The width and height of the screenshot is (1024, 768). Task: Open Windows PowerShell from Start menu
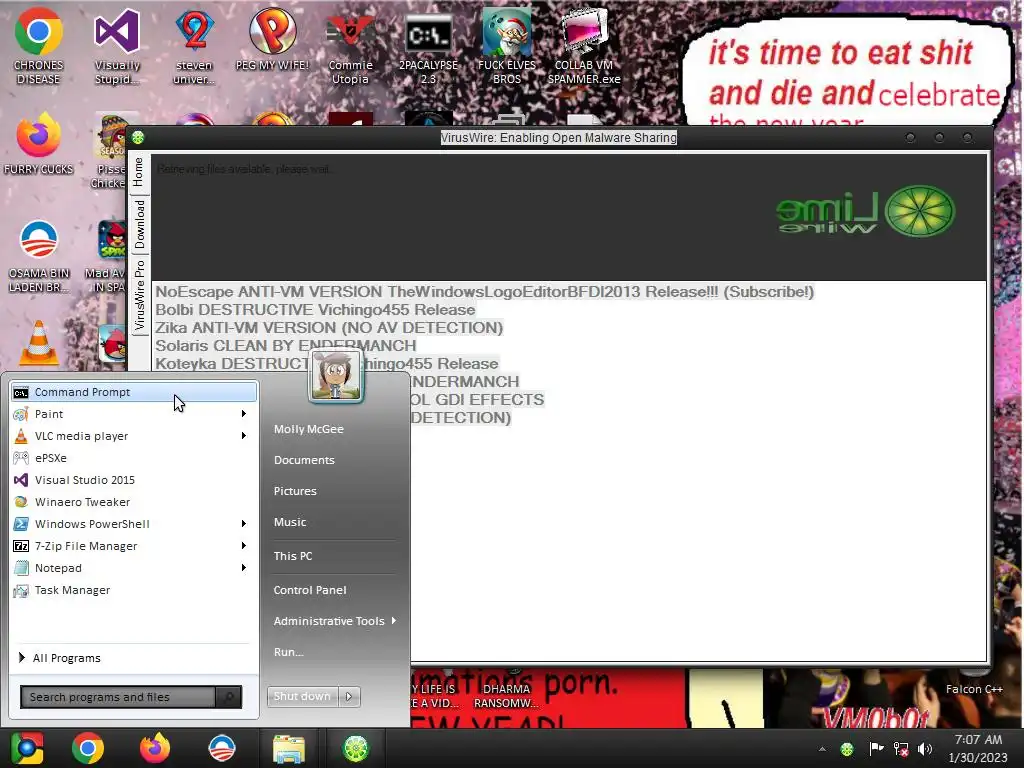[134, 524]
